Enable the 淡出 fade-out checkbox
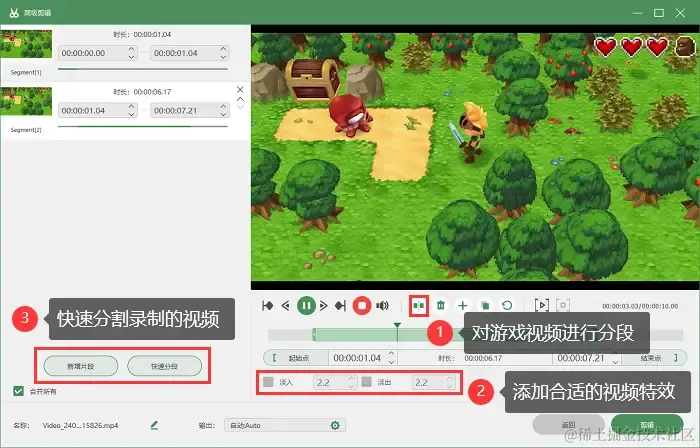 (x=367, y=382)
